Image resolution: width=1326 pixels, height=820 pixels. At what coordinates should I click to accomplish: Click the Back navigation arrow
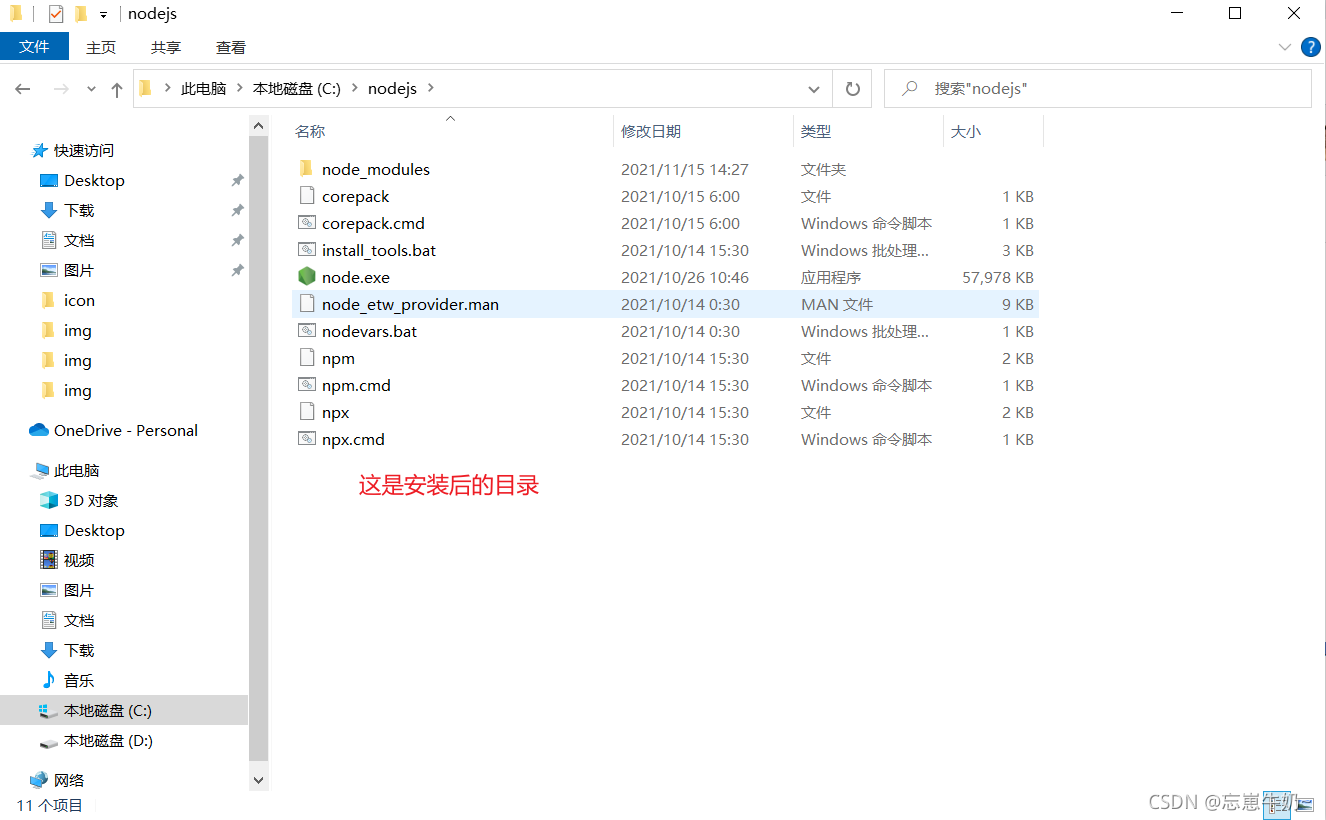pos(23,89)
